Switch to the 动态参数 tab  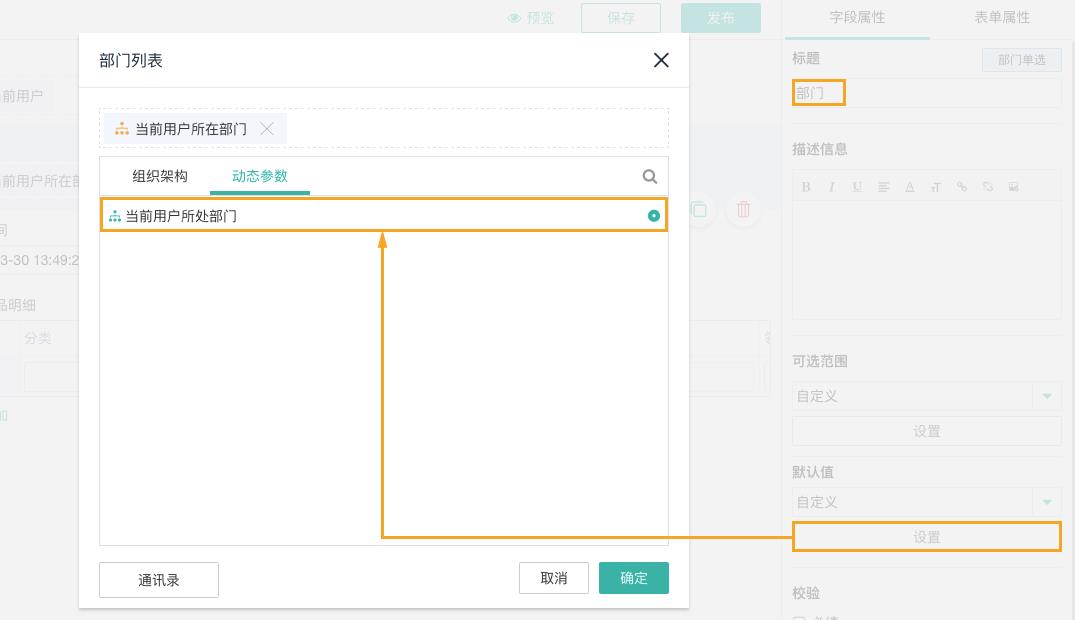(x=260, y=176)
